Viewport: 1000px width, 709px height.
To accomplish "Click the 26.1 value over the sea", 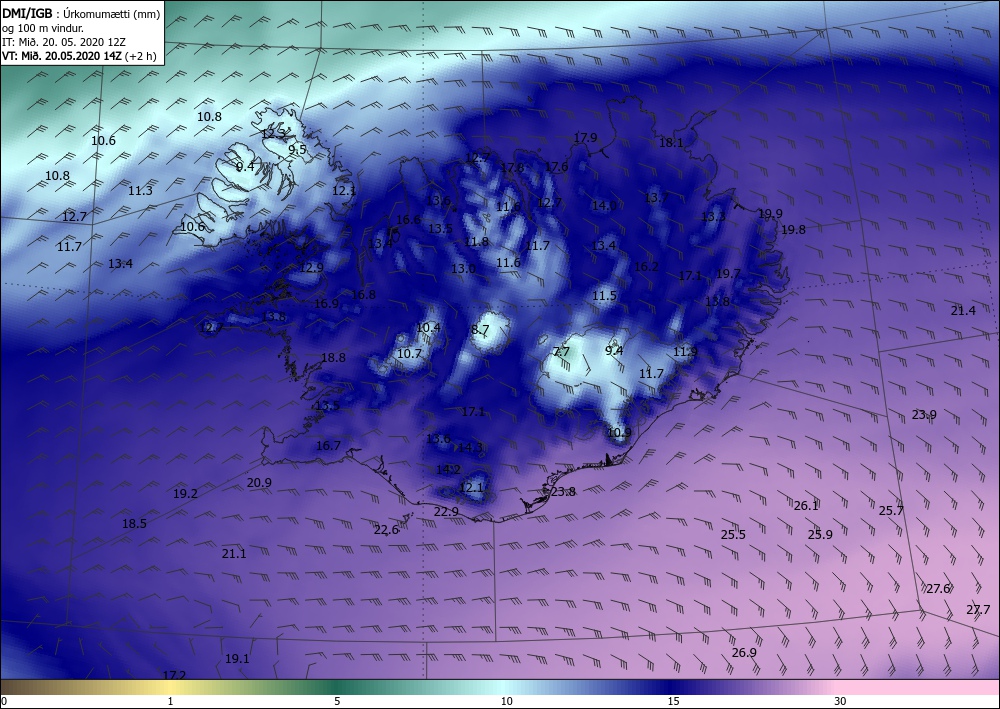I will (806, 506).
